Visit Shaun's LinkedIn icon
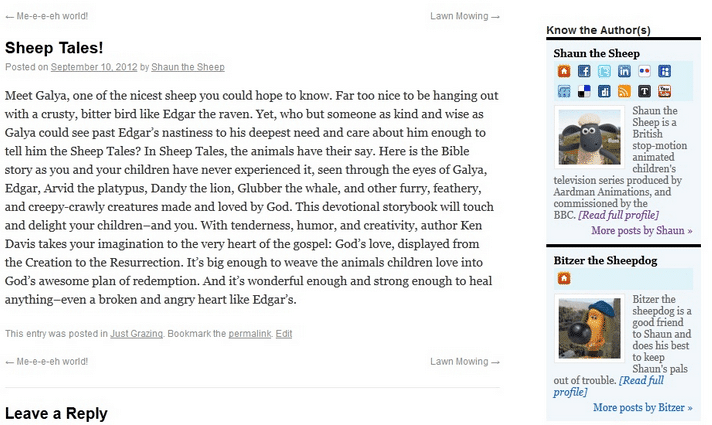This screenshot has width=712, height=425. coord(624,72)
